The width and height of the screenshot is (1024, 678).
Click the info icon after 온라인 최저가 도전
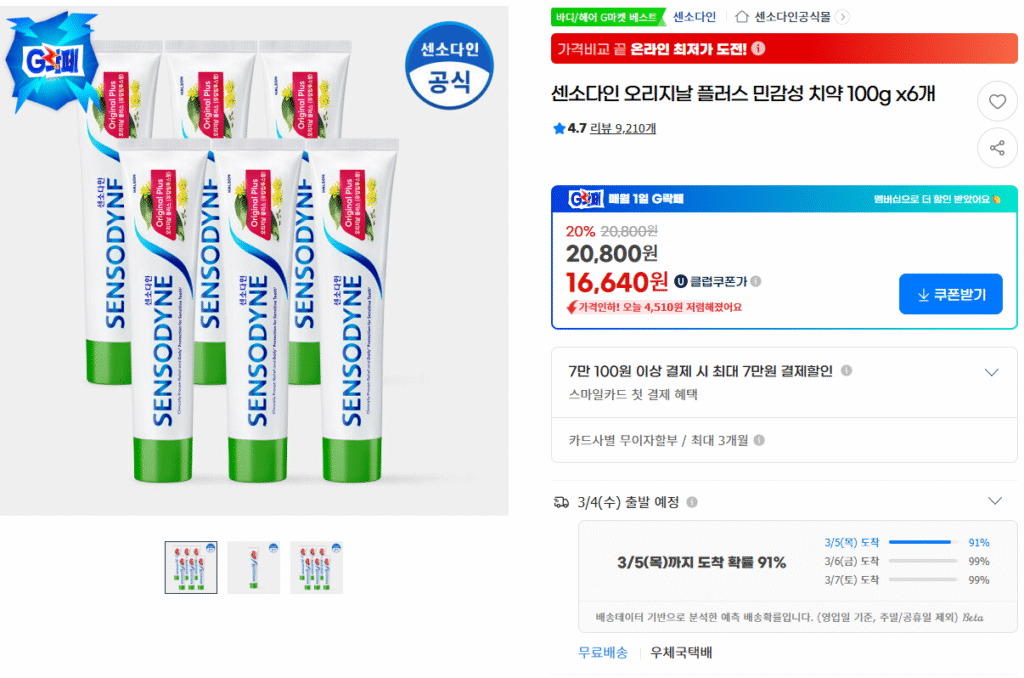click(758, 47)
